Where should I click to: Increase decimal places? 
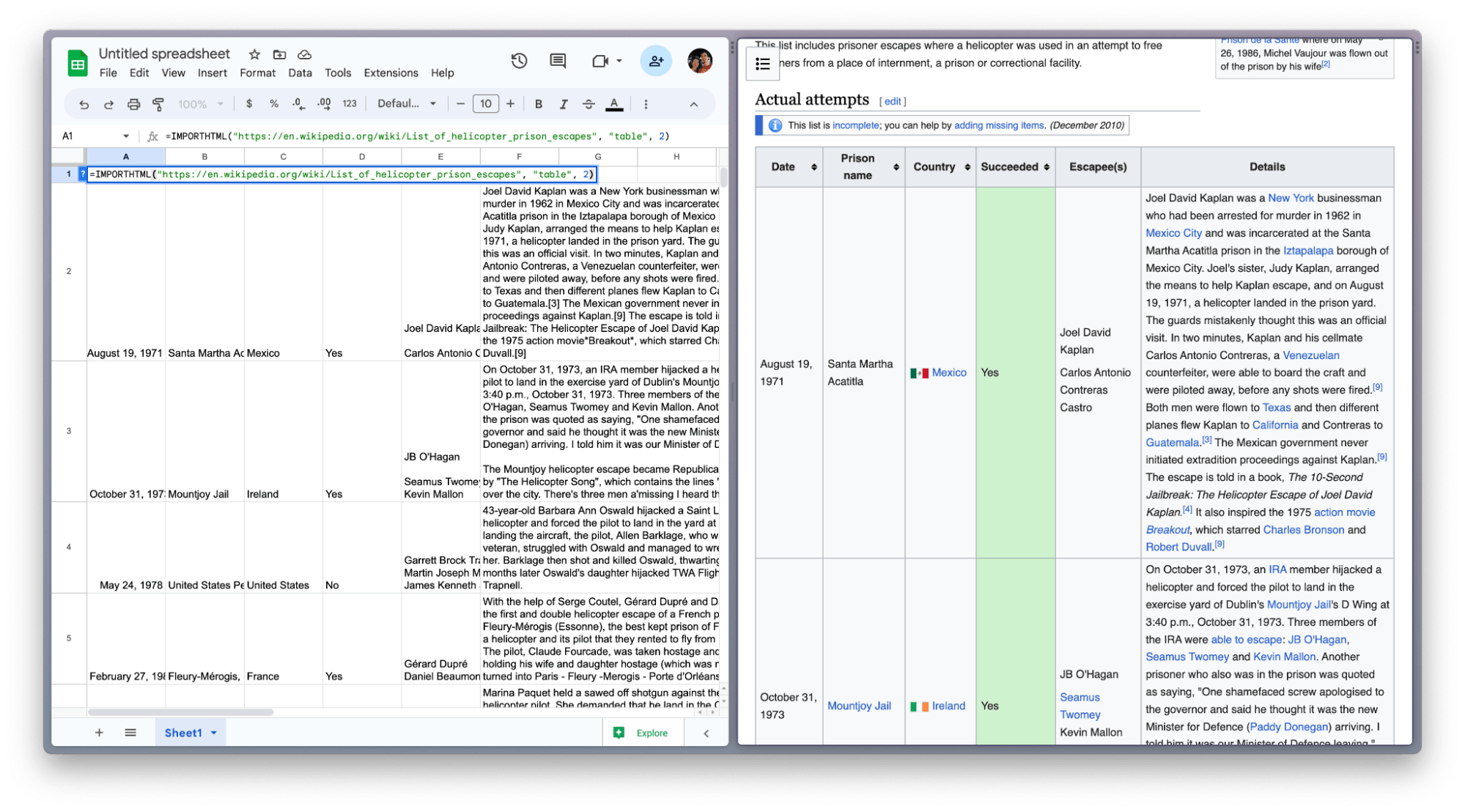click(324, 104)
